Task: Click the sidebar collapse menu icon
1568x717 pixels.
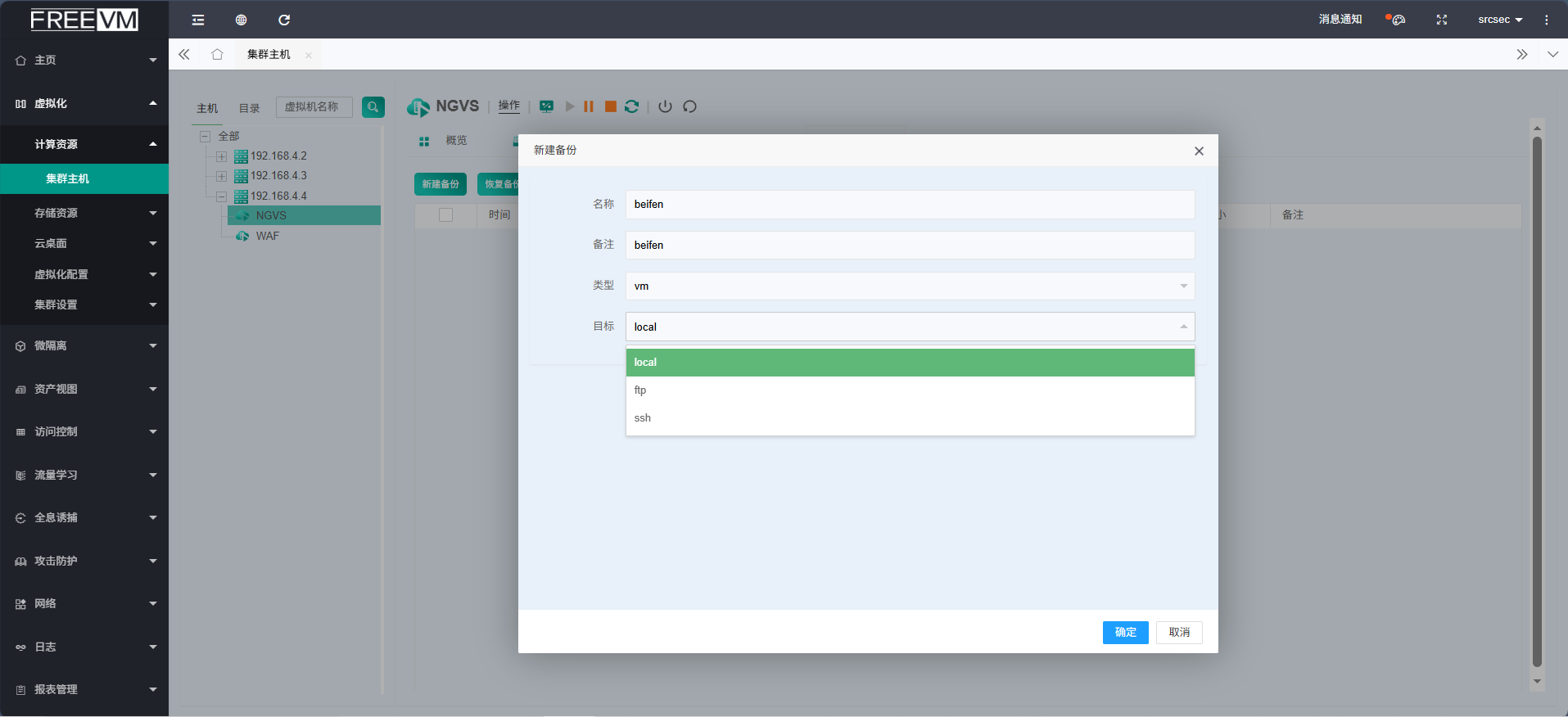Action: (x=198, y=20)
